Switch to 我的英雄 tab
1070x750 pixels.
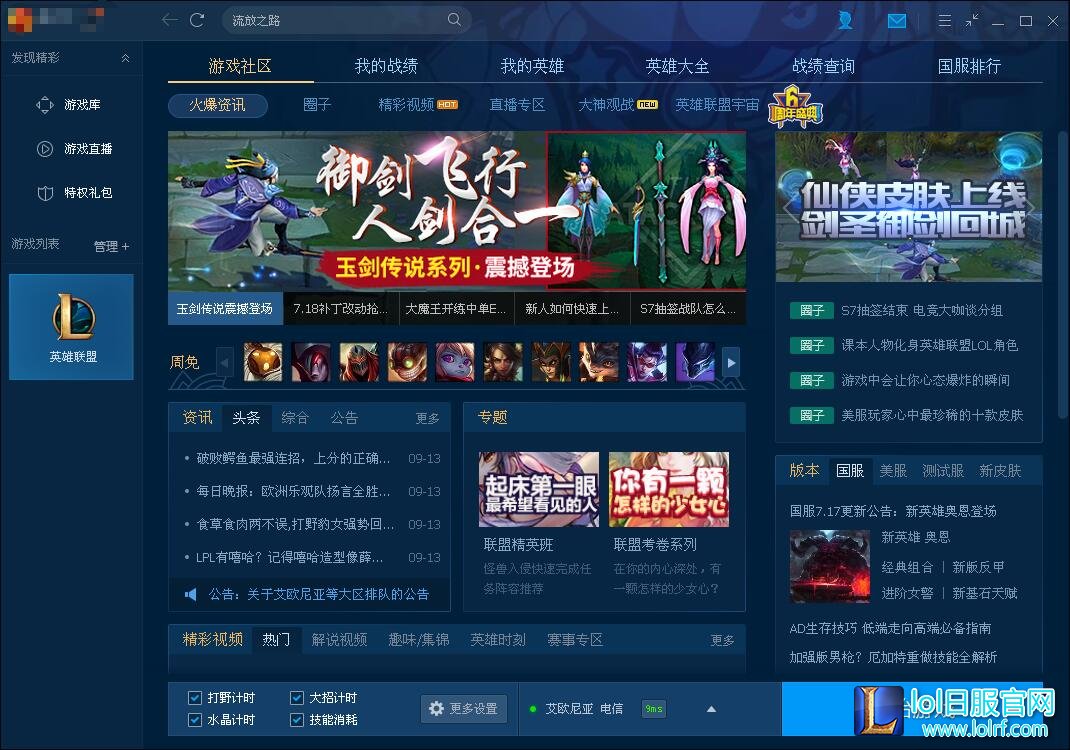point(532,66)
